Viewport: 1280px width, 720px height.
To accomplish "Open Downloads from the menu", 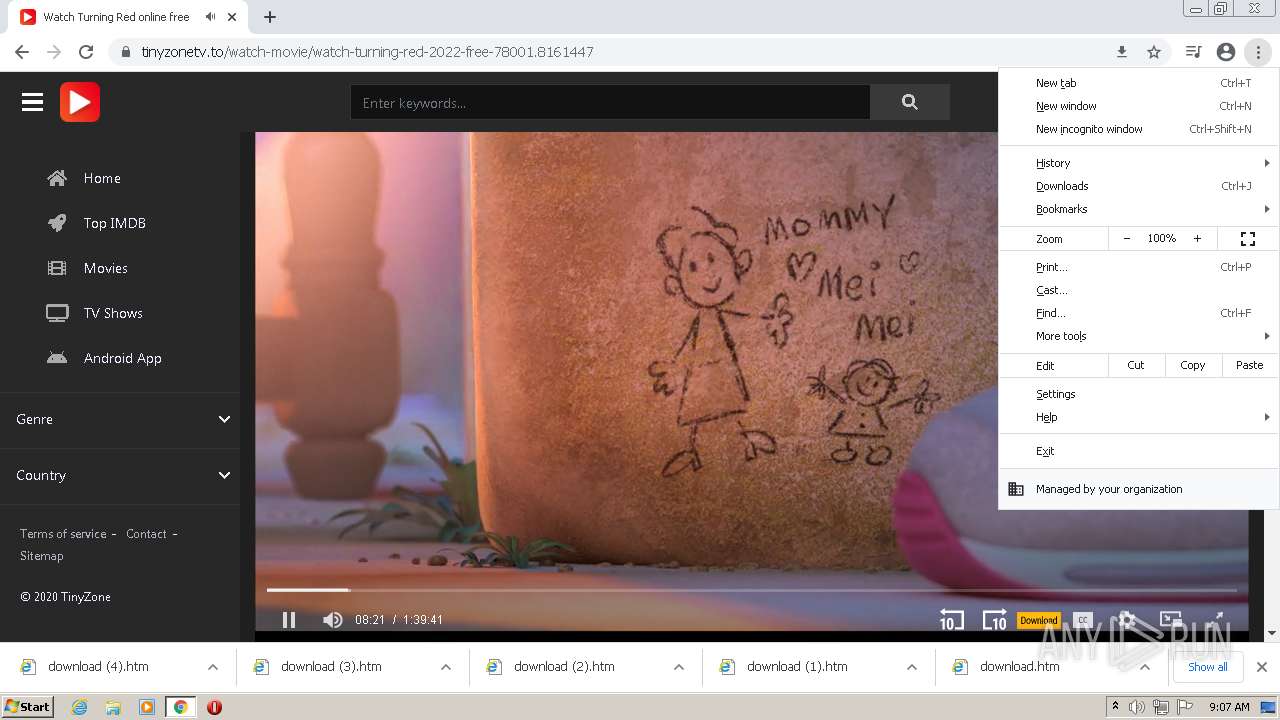I will pyautogui.click(x=1139, y=186).
